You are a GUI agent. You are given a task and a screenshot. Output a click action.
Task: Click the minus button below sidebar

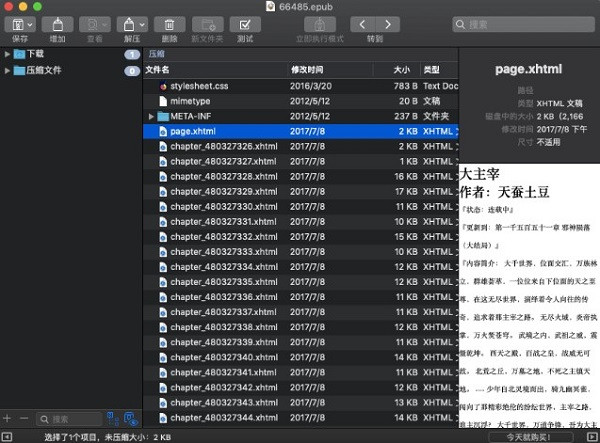tap(24, 419)
